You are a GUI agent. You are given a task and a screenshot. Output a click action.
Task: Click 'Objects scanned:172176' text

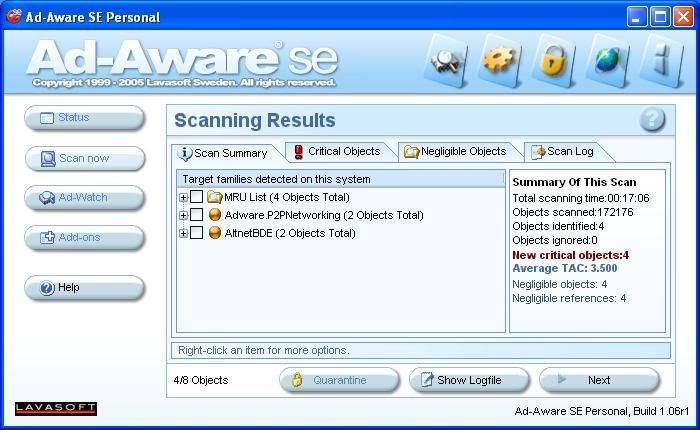pos(573,212)
